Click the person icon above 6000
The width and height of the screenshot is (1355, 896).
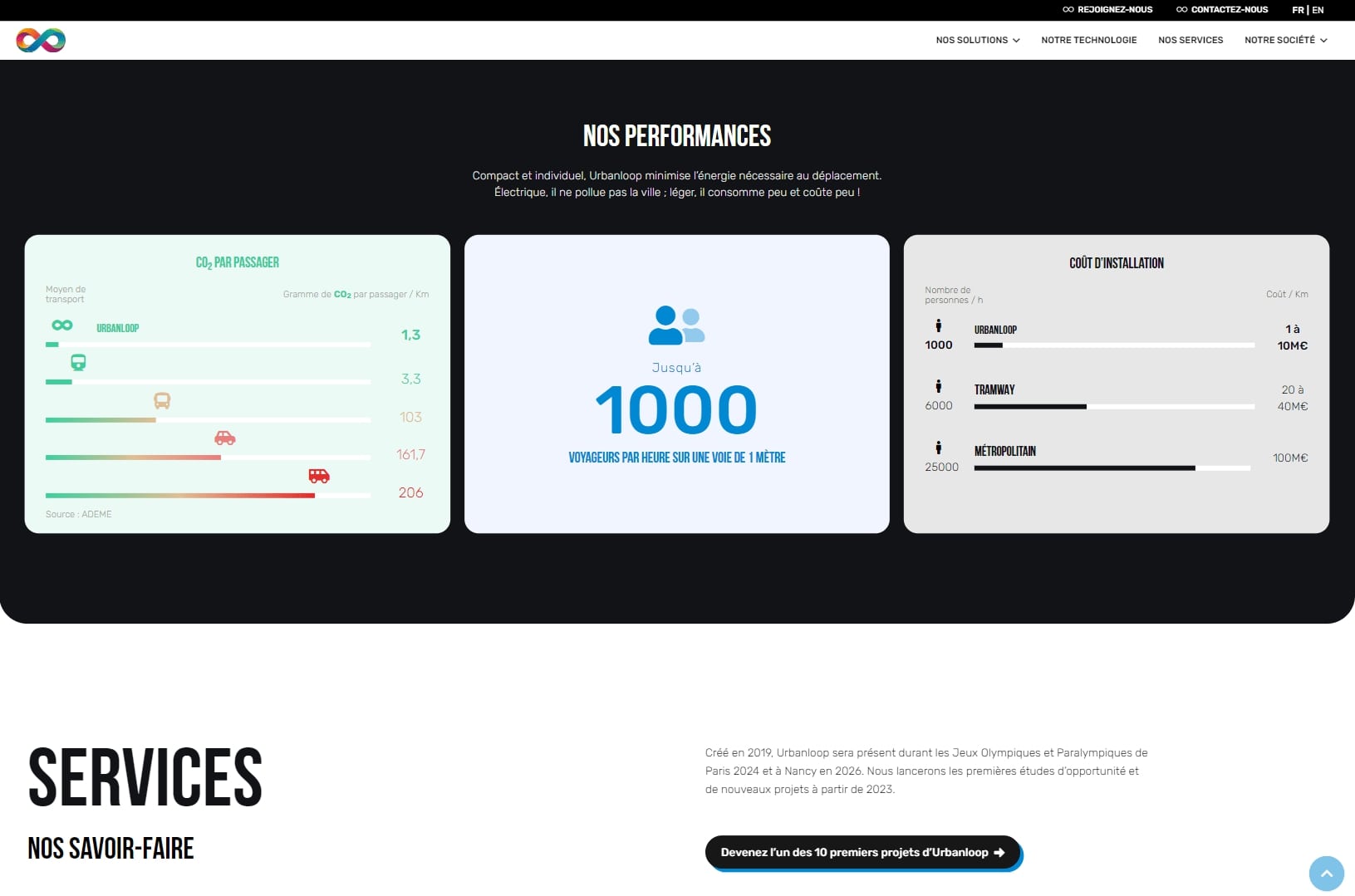(939, 386)
